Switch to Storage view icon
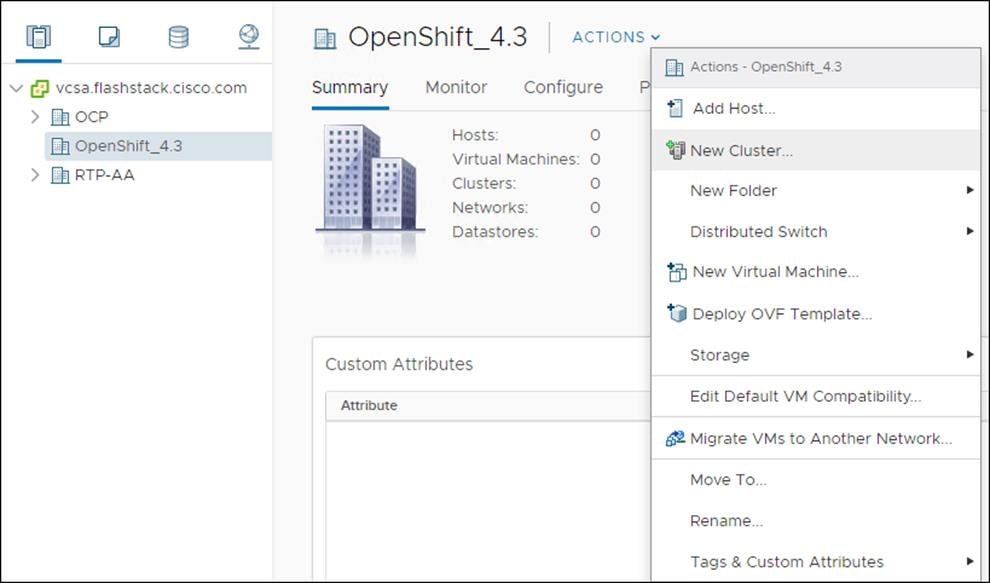Screen dimensions: 990x583 [x=178, y=37]
